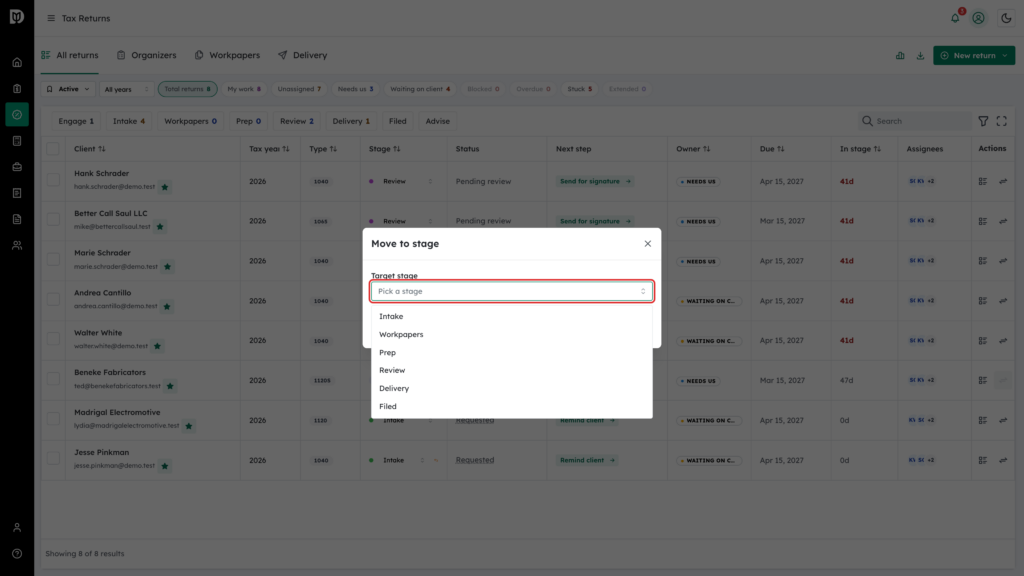Screen dimensions: 1024x576
Task: Sort by Due column
Action: [771, 149]
